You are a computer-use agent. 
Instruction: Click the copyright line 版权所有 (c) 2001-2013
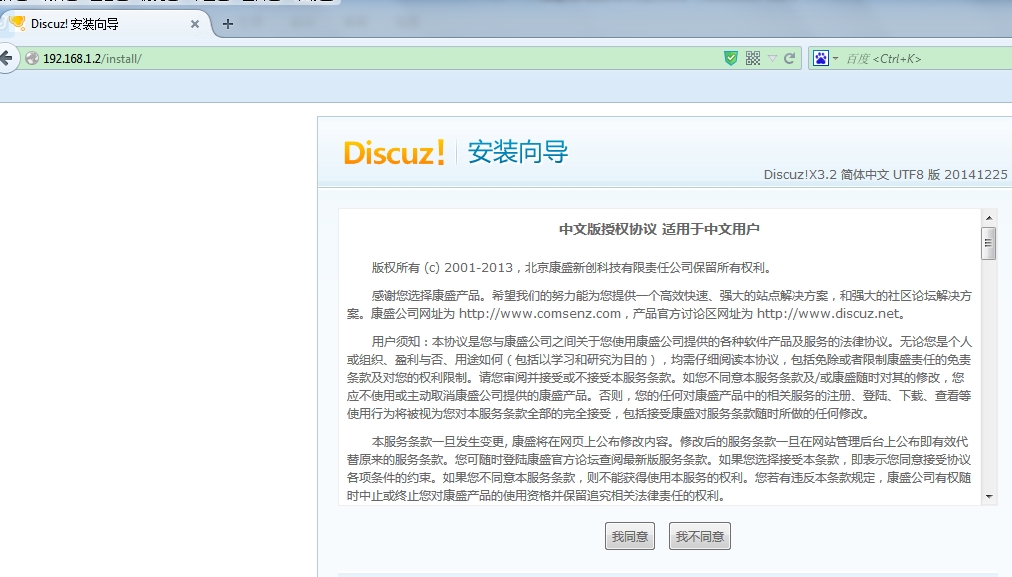[572, 268]
